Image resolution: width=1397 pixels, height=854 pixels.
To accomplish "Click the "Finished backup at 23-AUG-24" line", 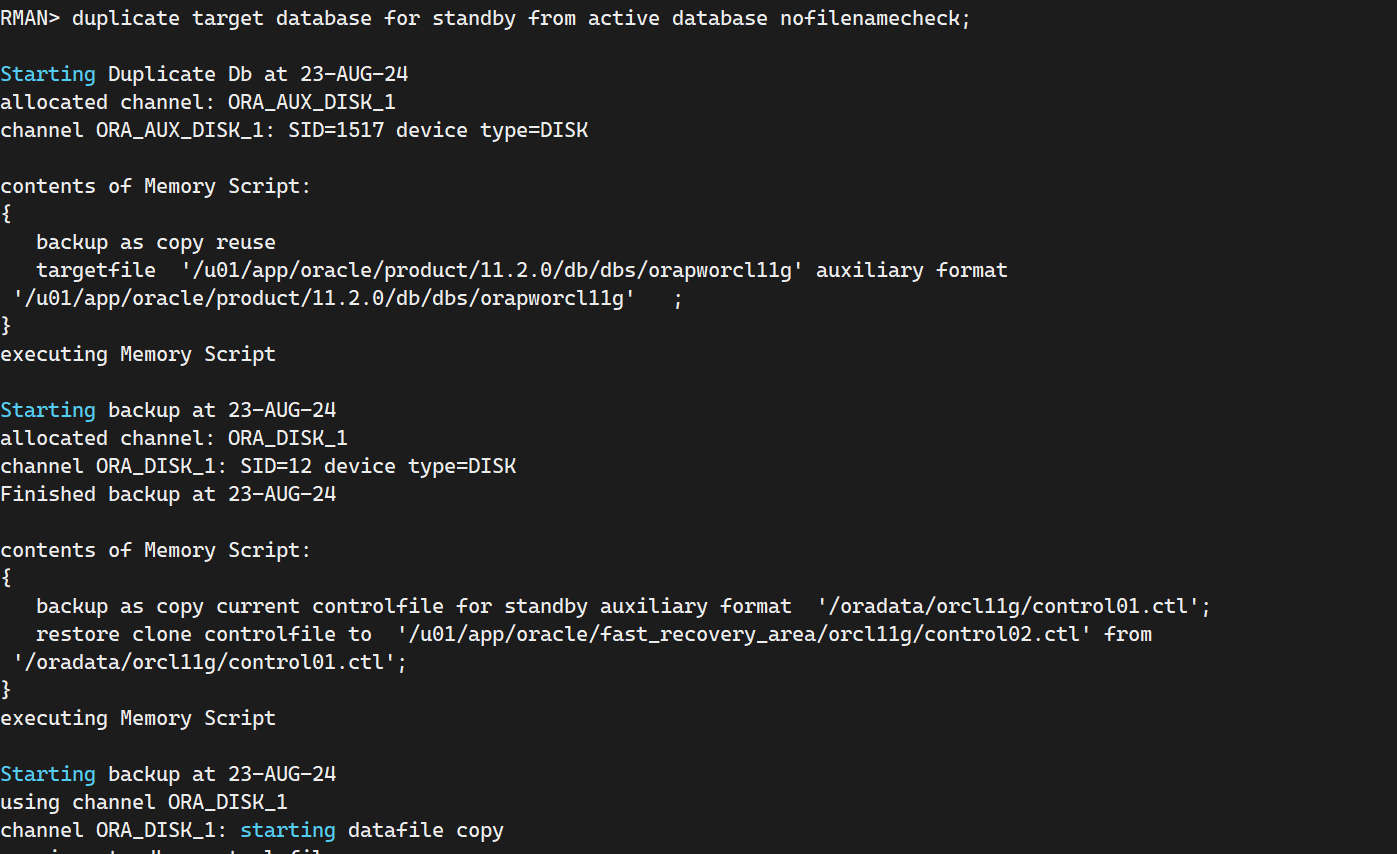I will pos(168,494).
